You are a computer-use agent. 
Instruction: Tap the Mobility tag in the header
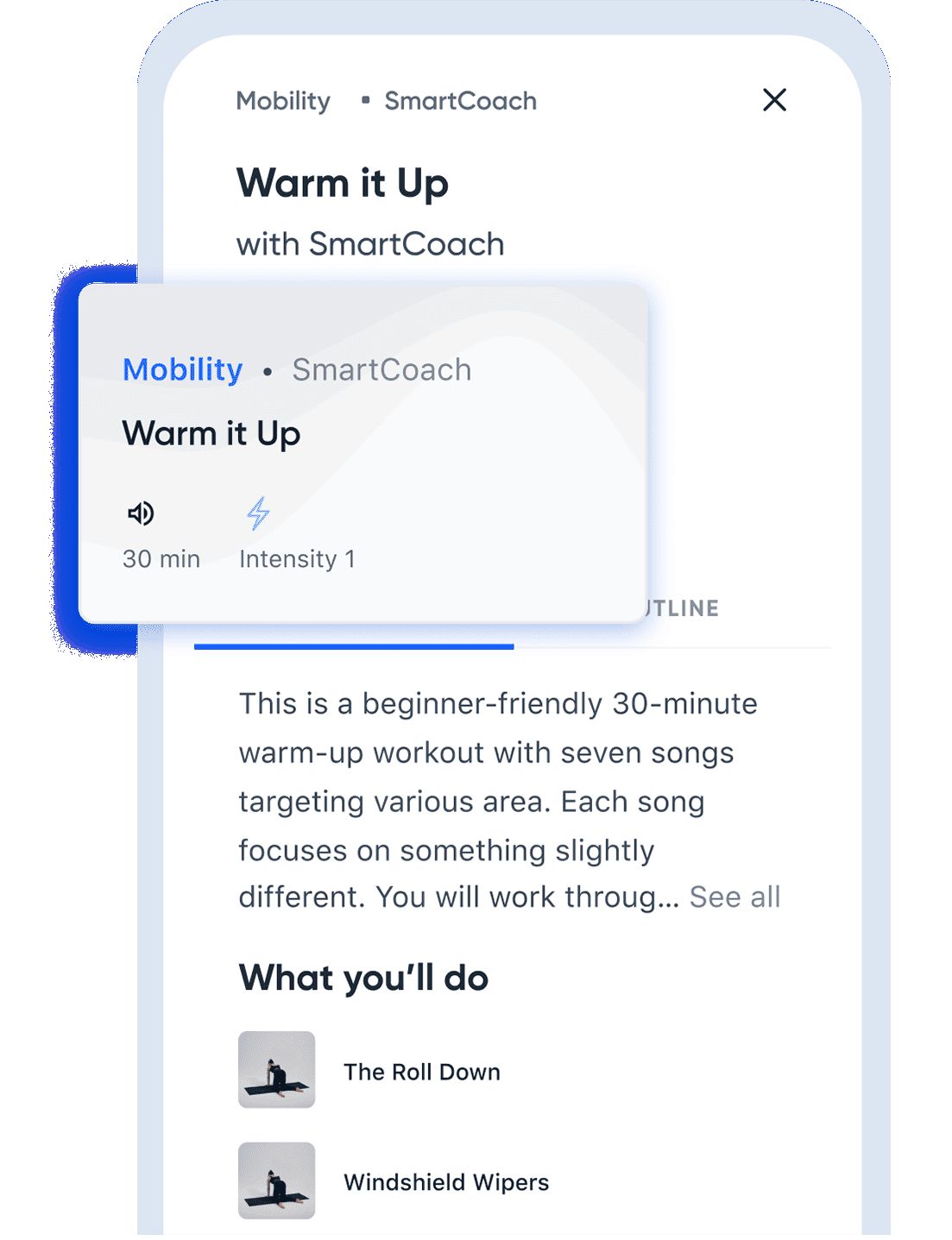(x=283, y=101)
